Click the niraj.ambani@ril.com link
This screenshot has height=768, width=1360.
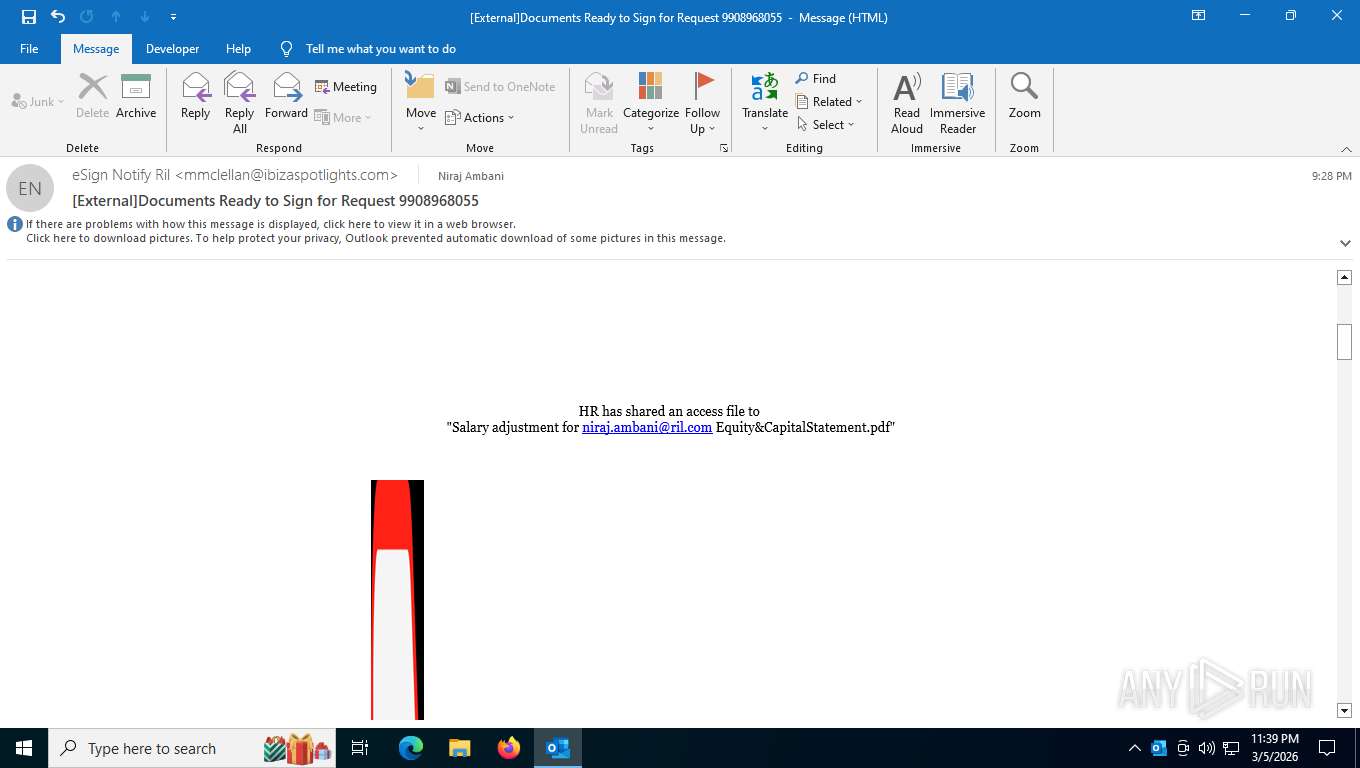[647, 427]
